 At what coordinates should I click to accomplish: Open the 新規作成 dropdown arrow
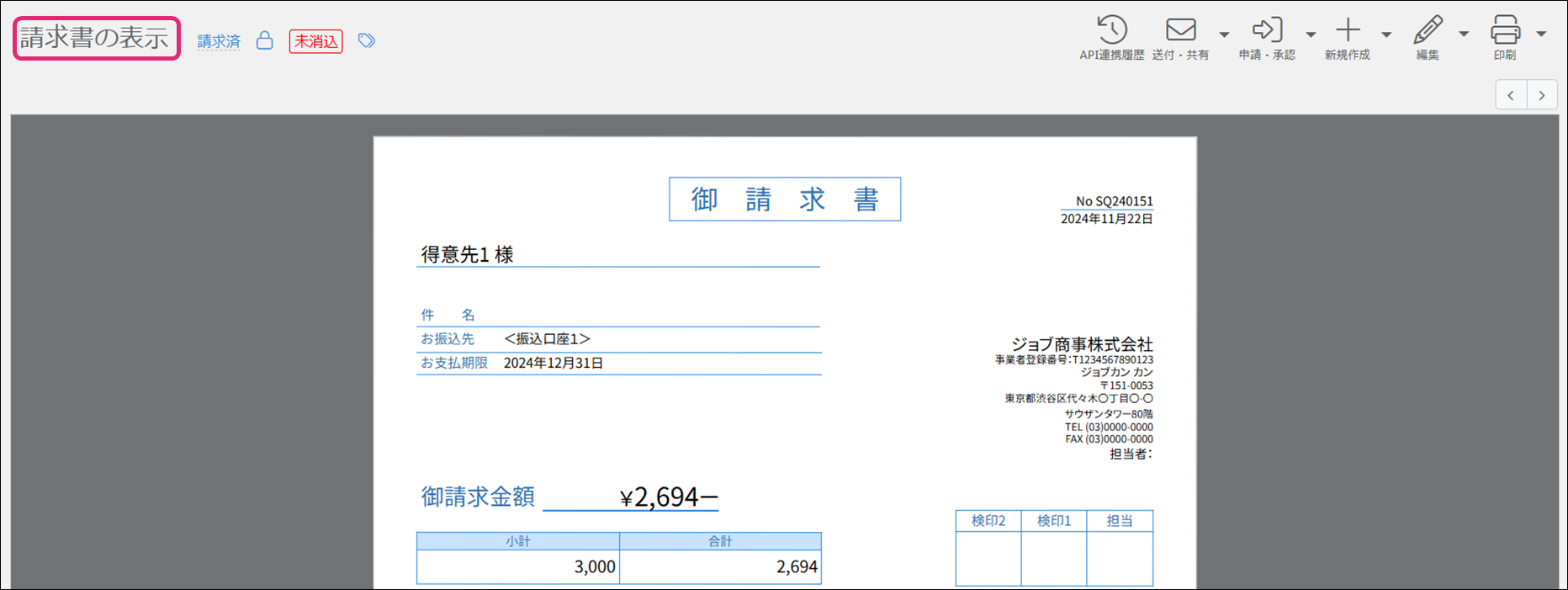[1386, 35]
